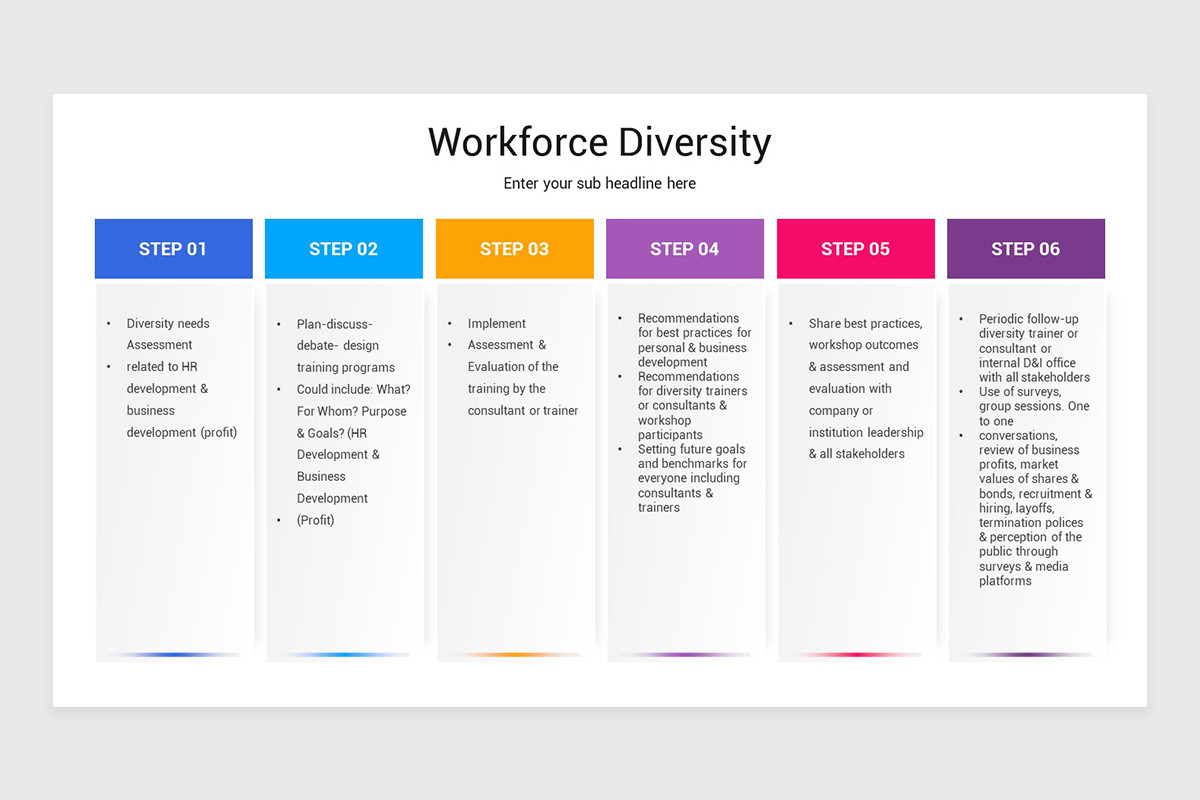Select the STEP 03 header banner
The width and height of the screenshot is (1200, 800).
click(x=514, y=248)
